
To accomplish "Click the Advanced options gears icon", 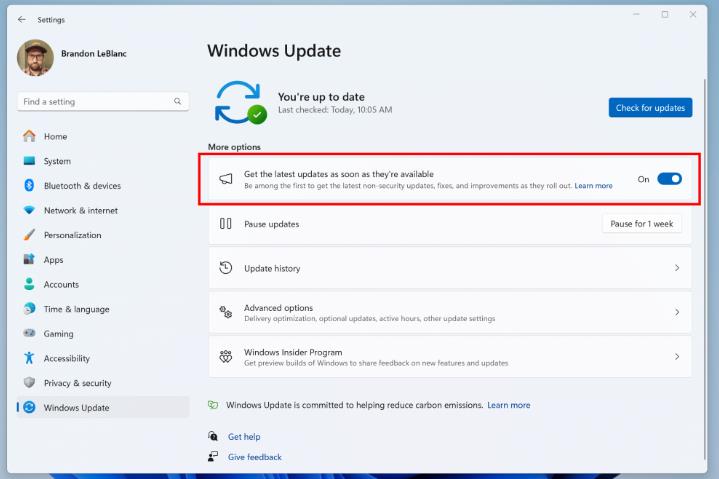I will coord(226,312).
